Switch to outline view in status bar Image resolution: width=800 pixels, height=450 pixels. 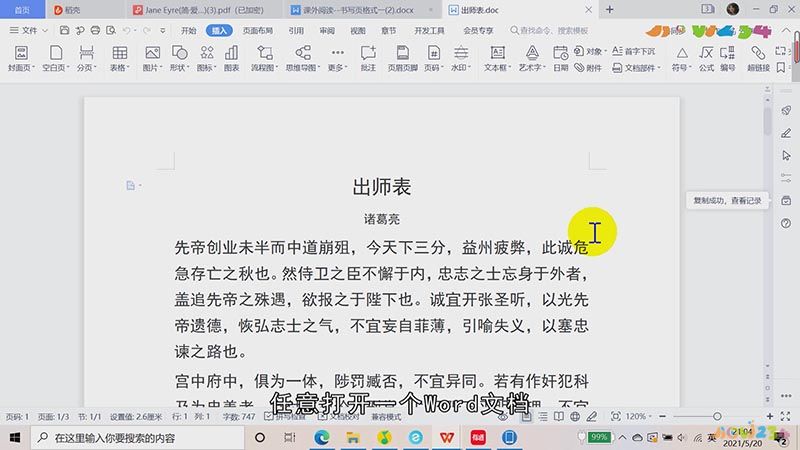point(543,417)
